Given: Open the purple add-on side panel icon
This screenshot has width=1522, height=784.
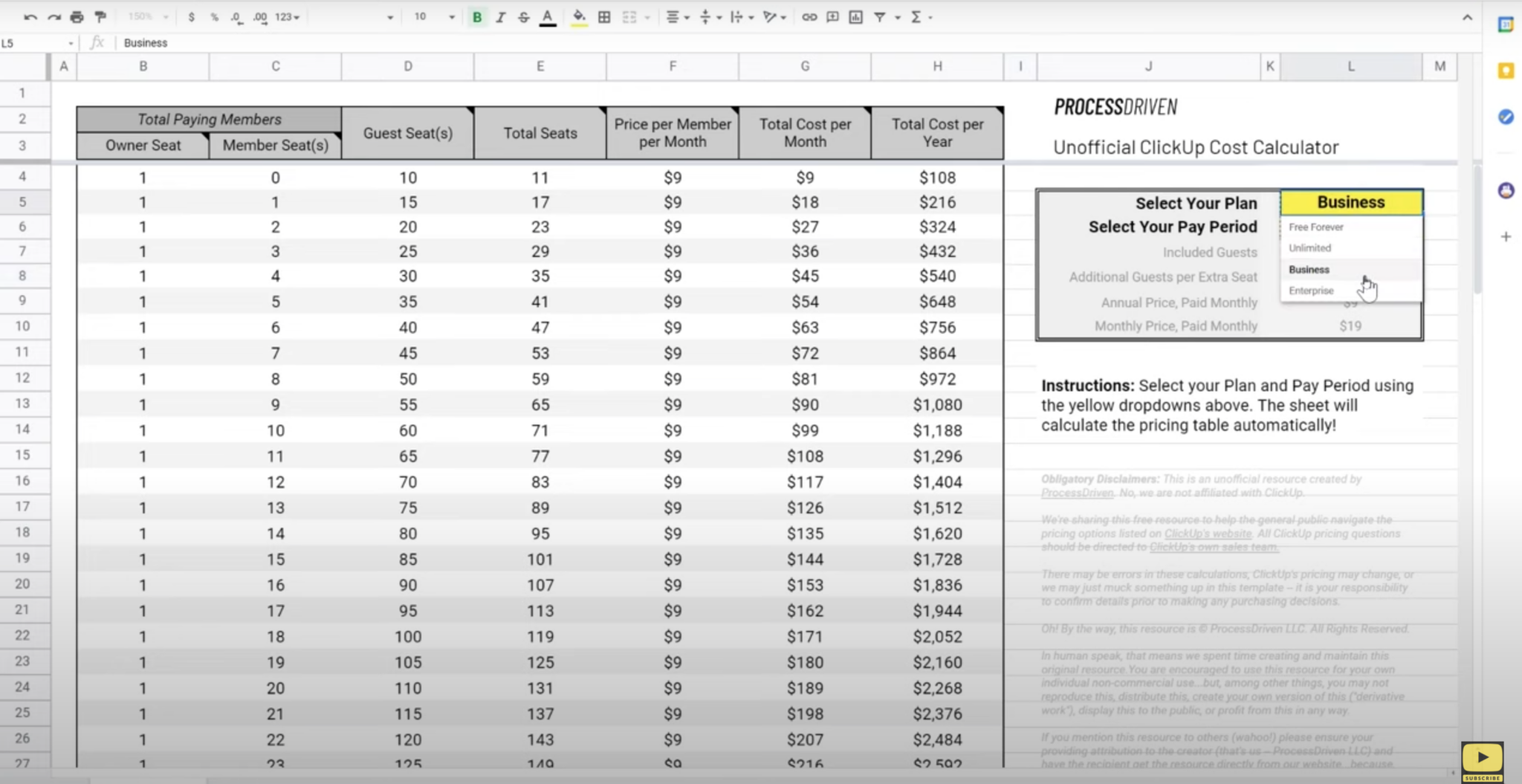Looking at the screenshot, I should 1506,190.
